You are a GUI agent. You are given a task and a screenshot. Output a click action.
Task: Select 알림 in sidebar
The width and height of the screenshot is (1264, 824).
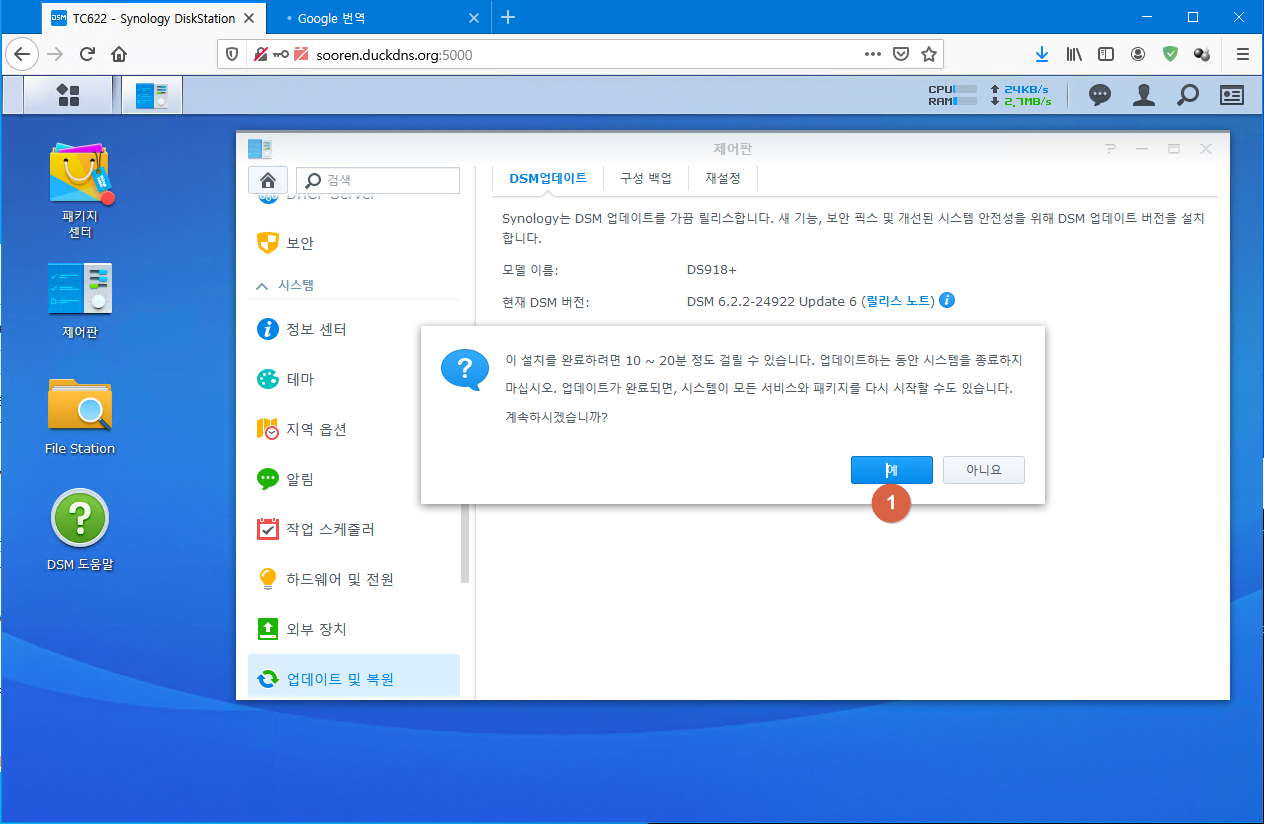(x=354, y=479)
